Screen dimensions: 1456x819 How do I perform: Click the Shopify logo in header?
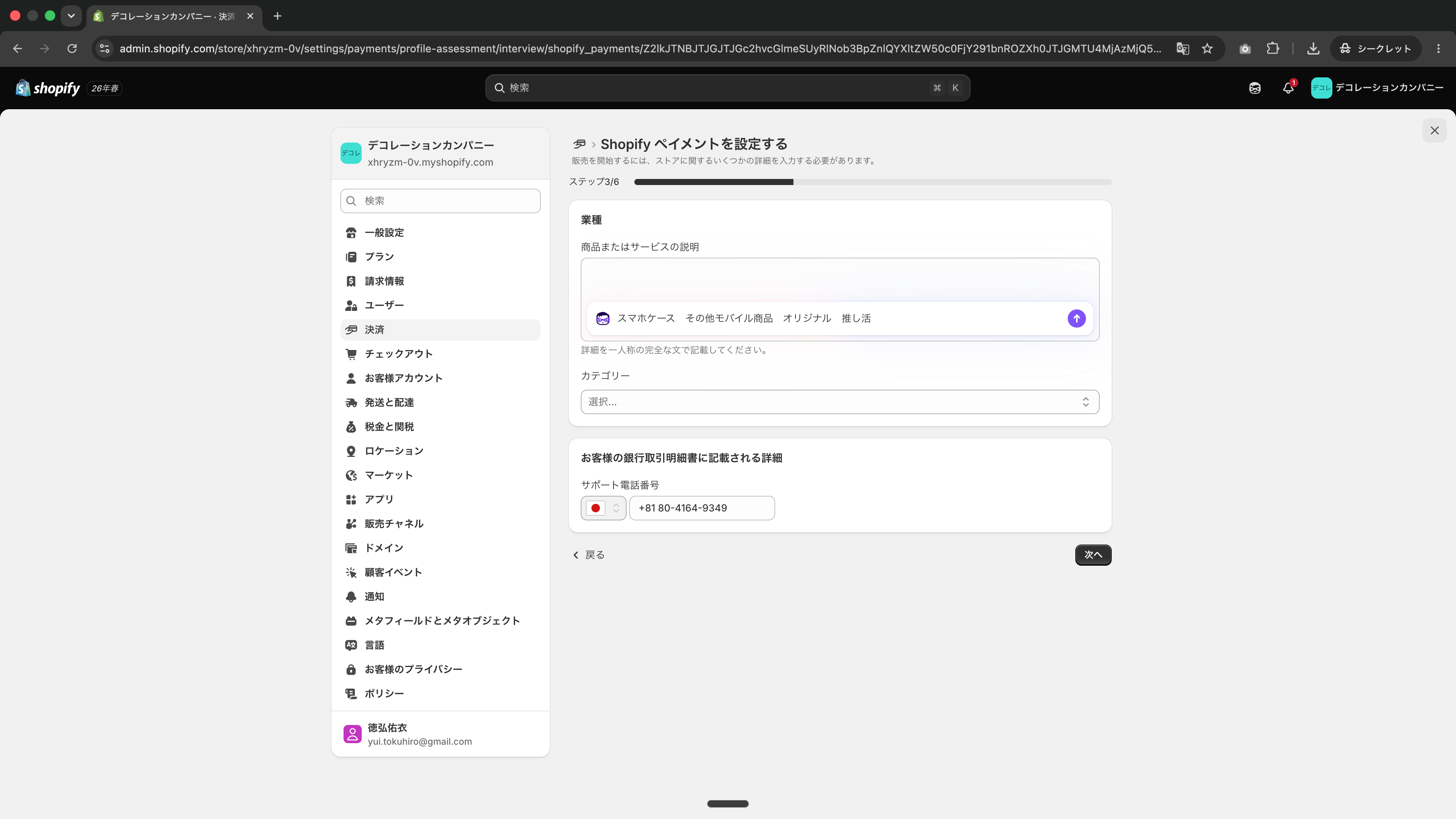48,88
